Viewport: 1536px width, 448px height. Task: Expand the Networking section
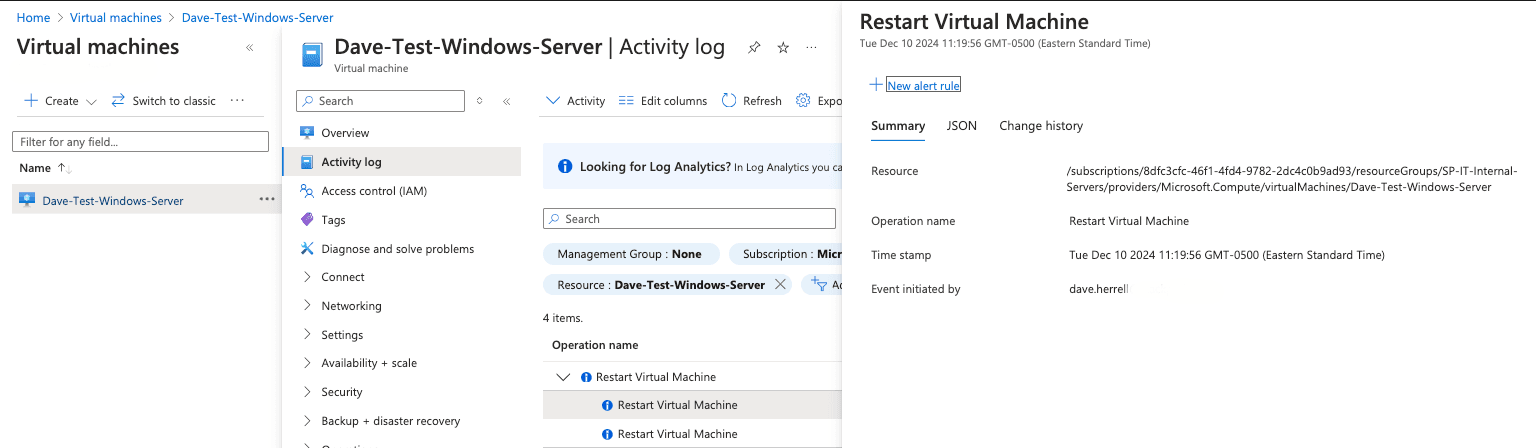click(x=307, y=306)
